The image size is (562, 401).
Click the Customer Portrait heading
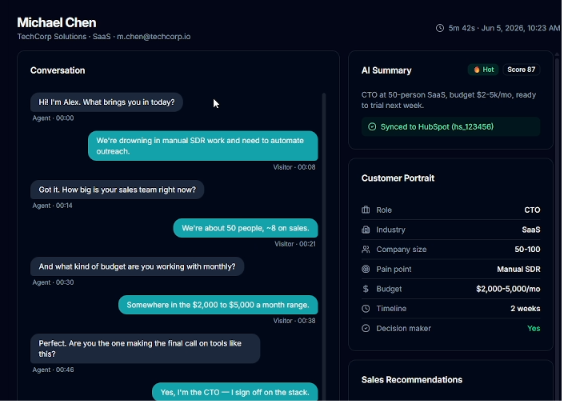(398, 178)
